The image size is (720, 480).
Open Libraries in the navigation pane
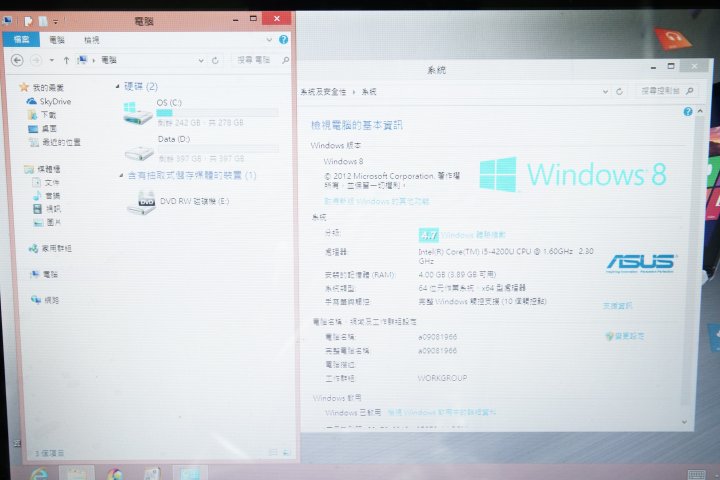coord(42,169)
